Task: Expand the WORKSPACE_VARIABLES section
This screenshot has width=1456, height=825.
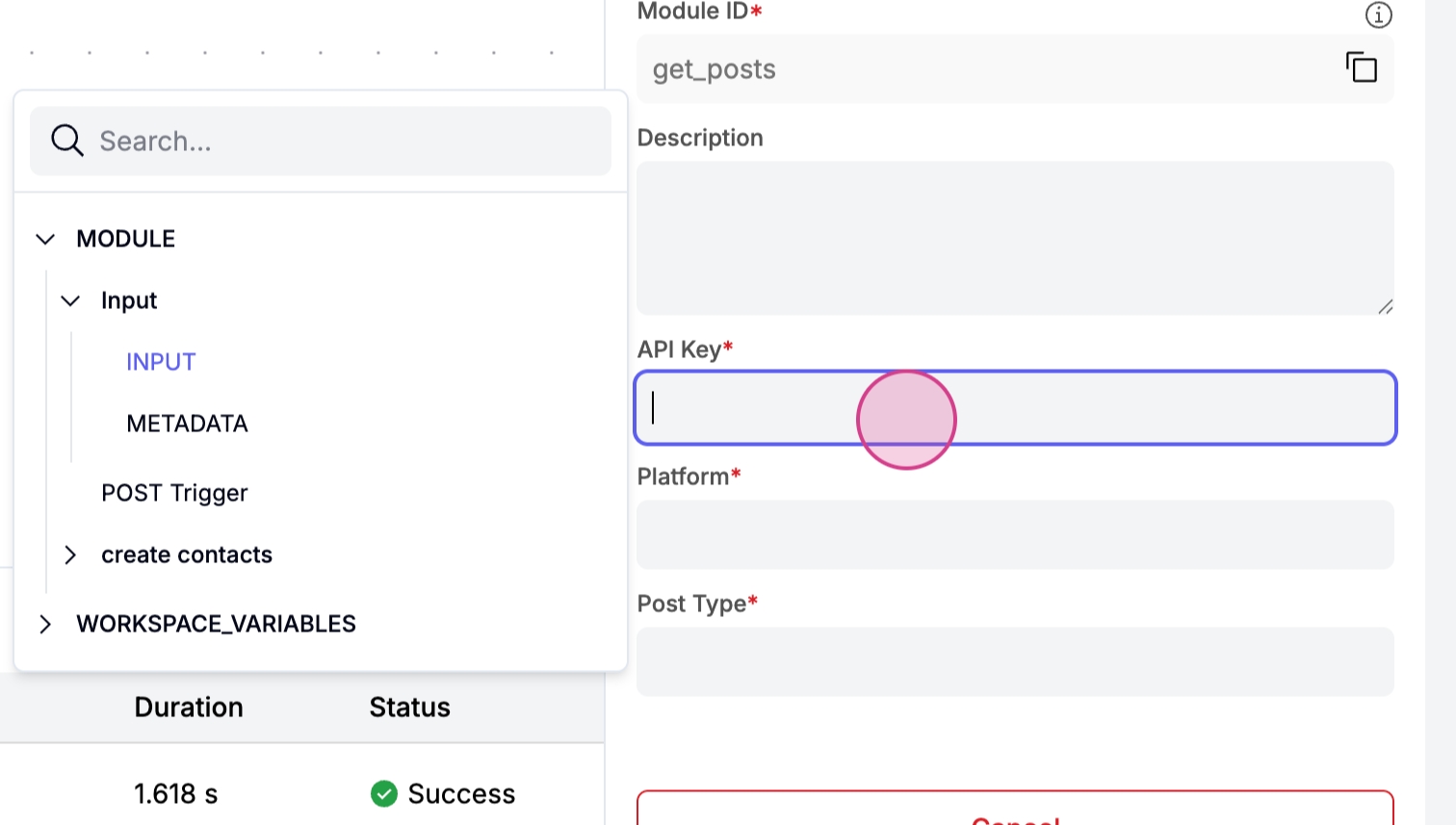Action: pyautogui.click(x=45, y=624)
